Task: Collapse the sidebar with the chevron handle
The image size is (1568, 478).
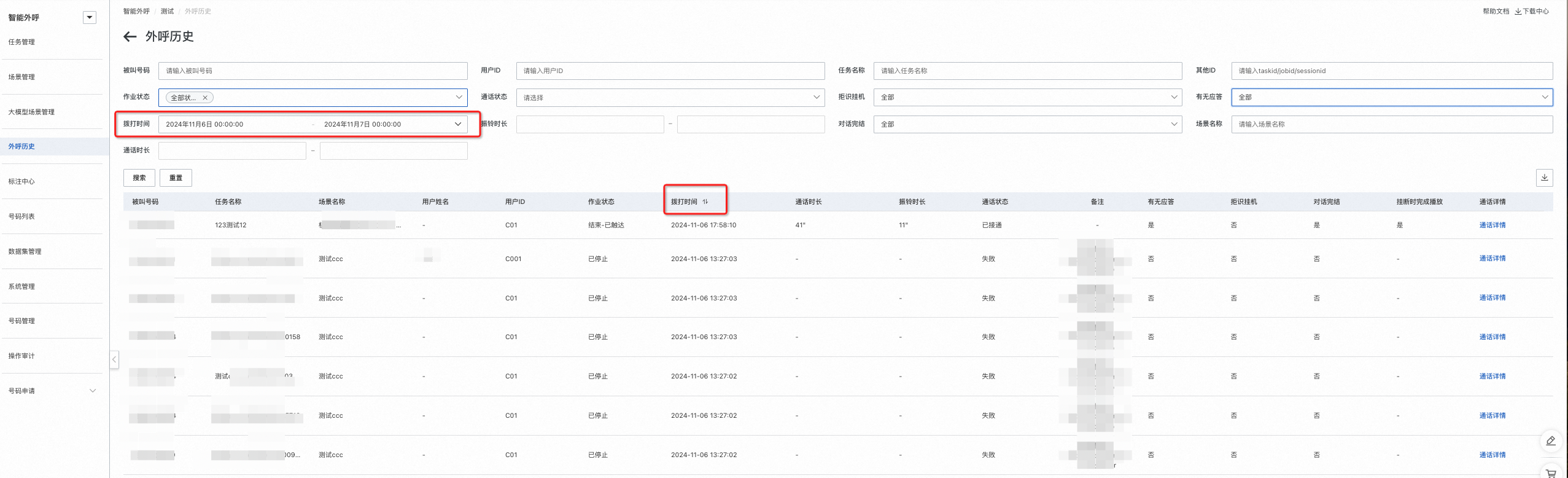Action: [114, 359]
